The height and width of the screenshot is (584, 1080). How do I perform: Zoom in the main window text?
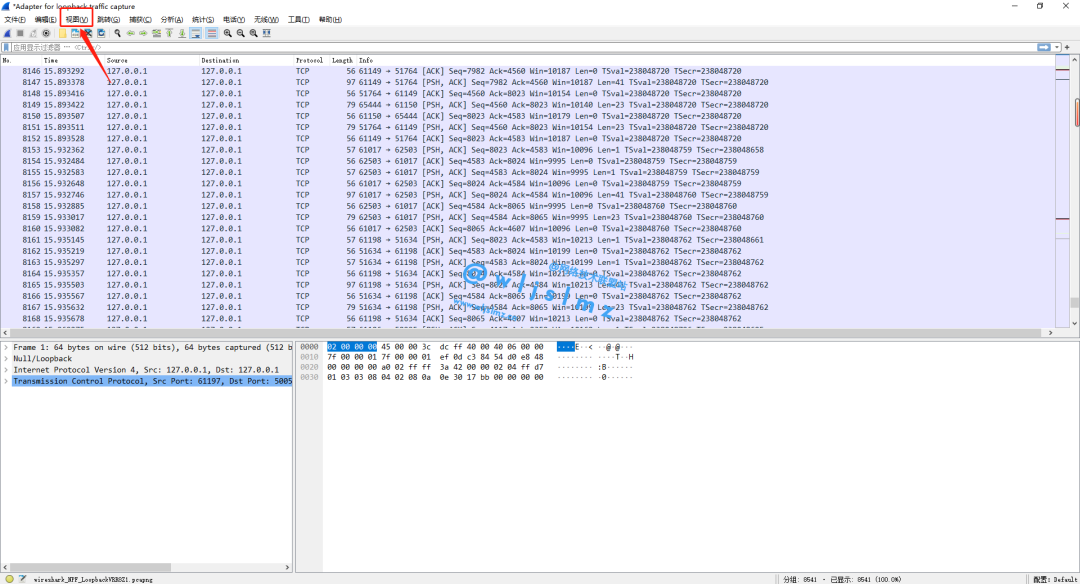[x=227, y=33]
